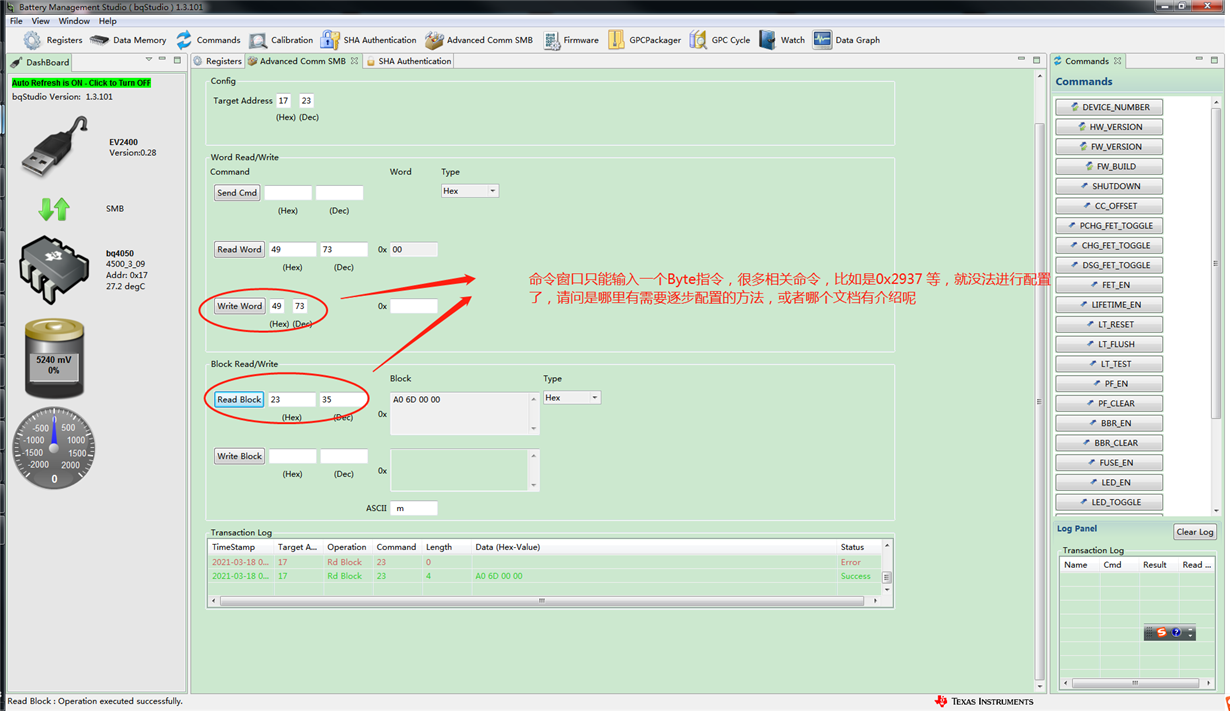Viewport: 1230px width, 711px height.
Task: Click the Clear Log button
Action: click(x=1195, y=532)
